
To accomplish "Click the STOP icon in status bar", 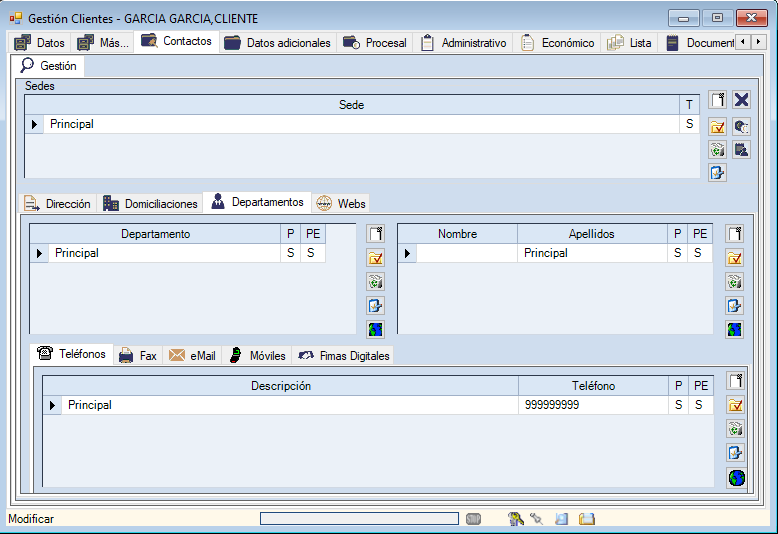I will point(473,519).
